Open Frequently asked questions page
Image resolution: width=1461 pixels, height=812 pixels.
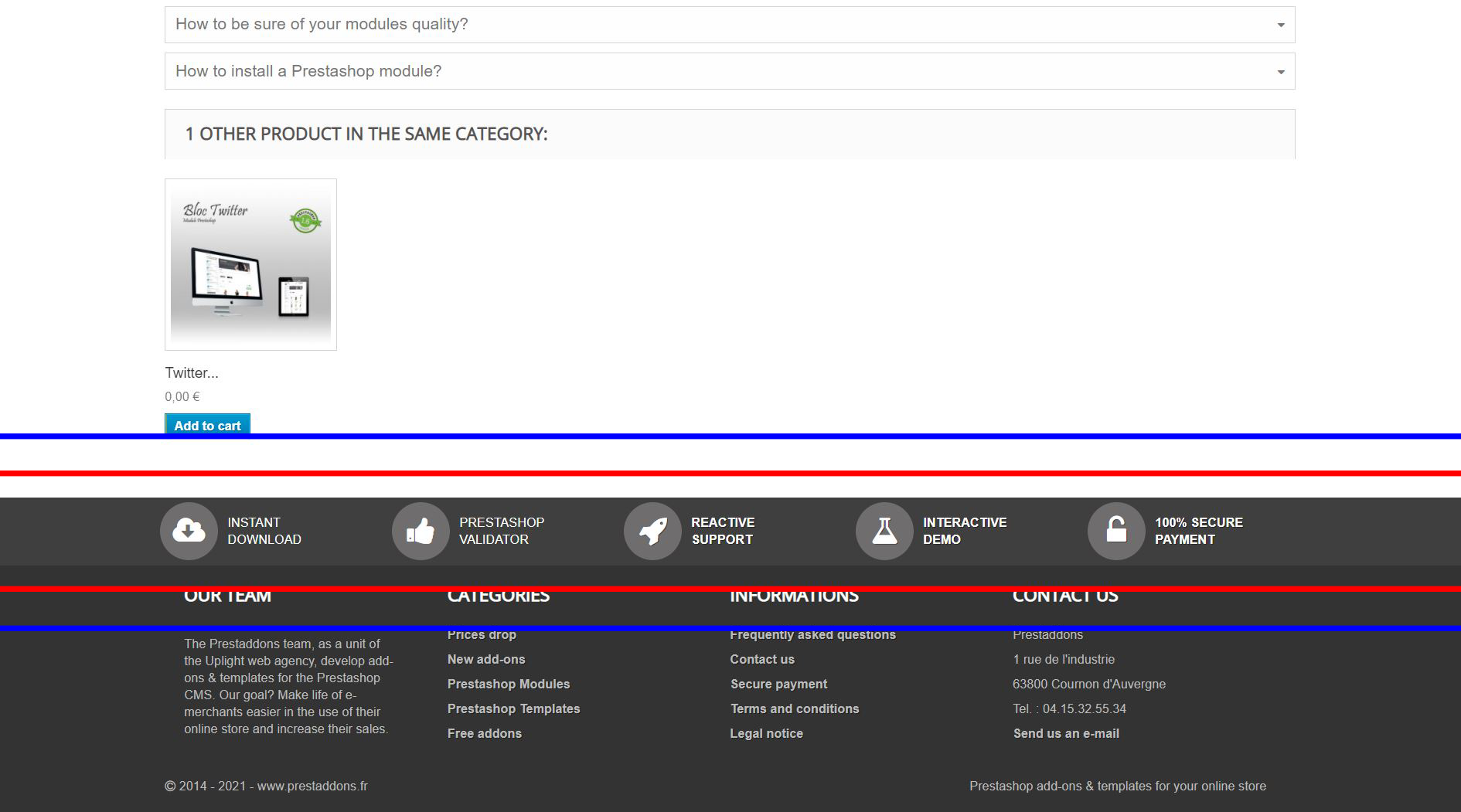[x=813, y=635]
